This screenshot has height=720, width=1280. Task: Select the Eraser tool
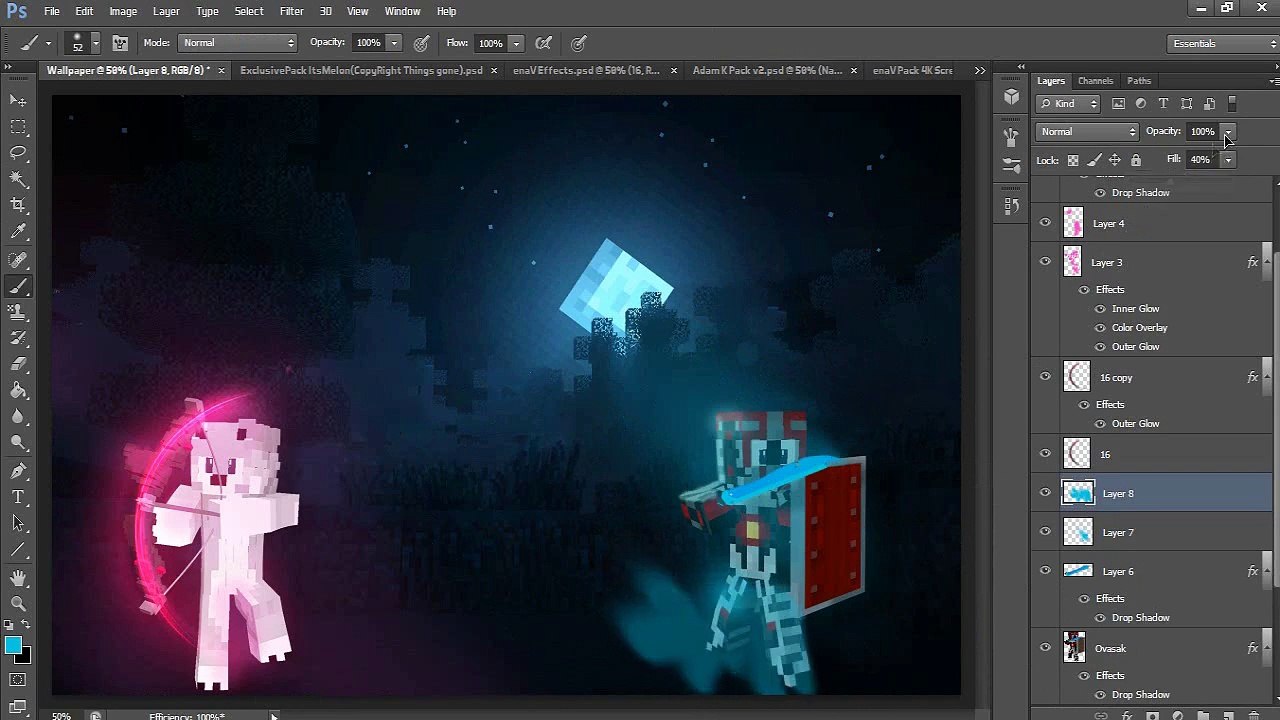pyautogui.click(x=18, y=365)
